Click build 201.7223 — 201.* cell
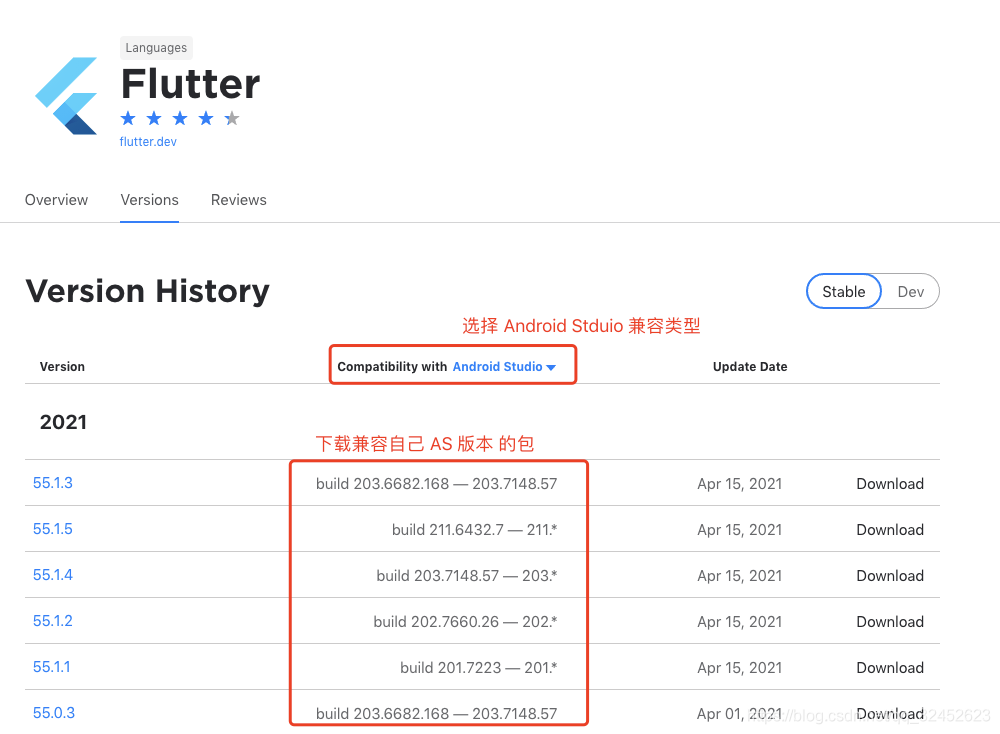This screenshot has width=1000, height=734. 479,668
